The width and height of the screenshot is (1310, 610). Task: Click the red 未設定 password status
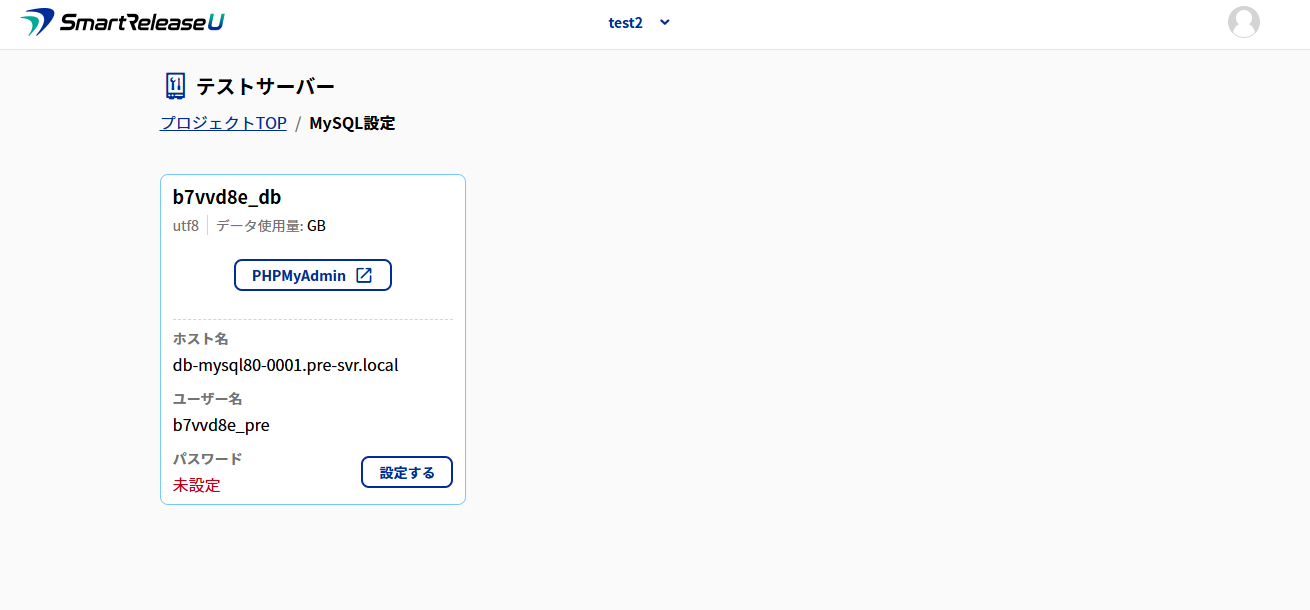coord(196,485)
